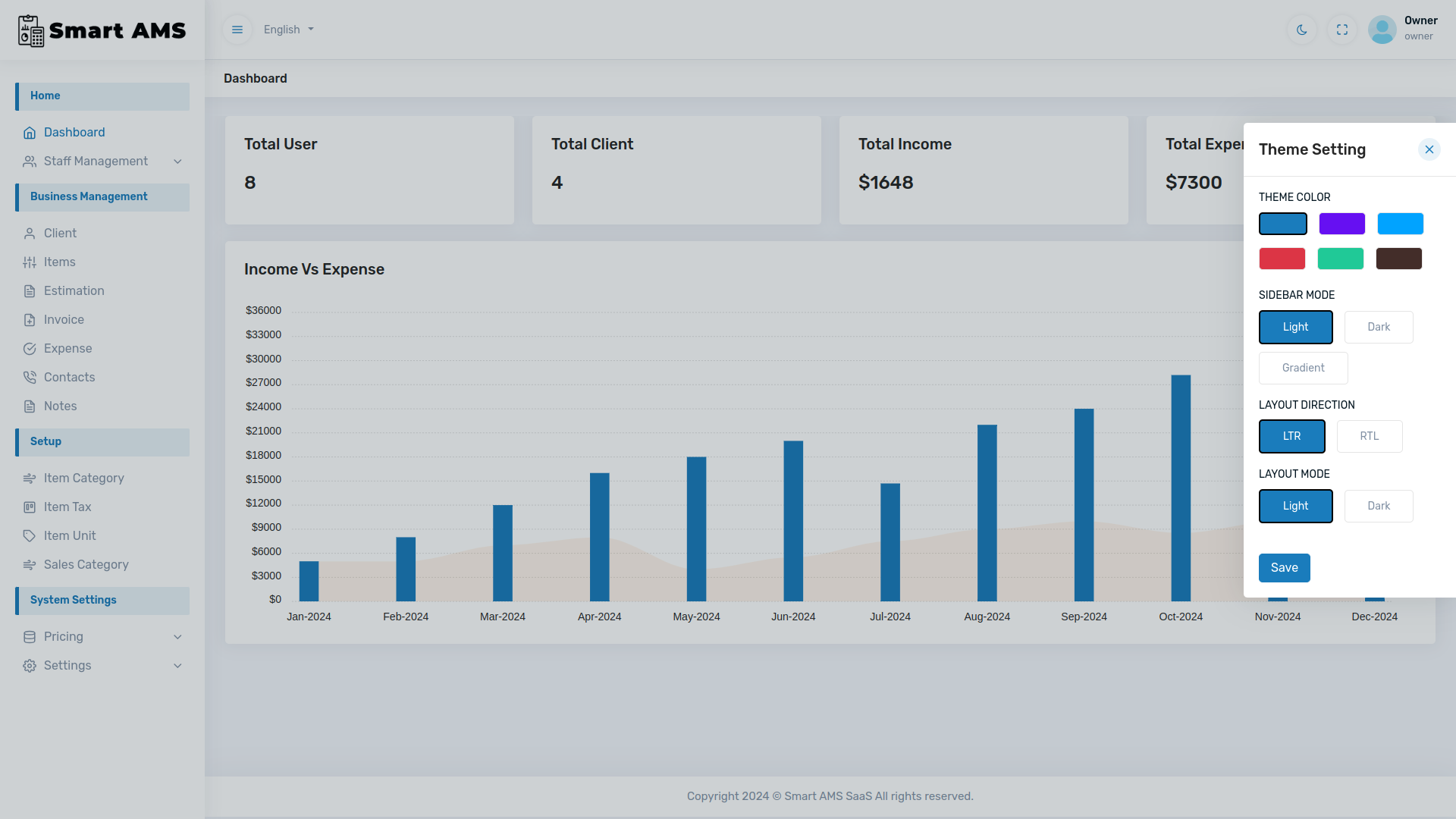Toggle dark mode using the moon icon
The width and height of the screenshot is (1456, 819).
pos(1302,30)
